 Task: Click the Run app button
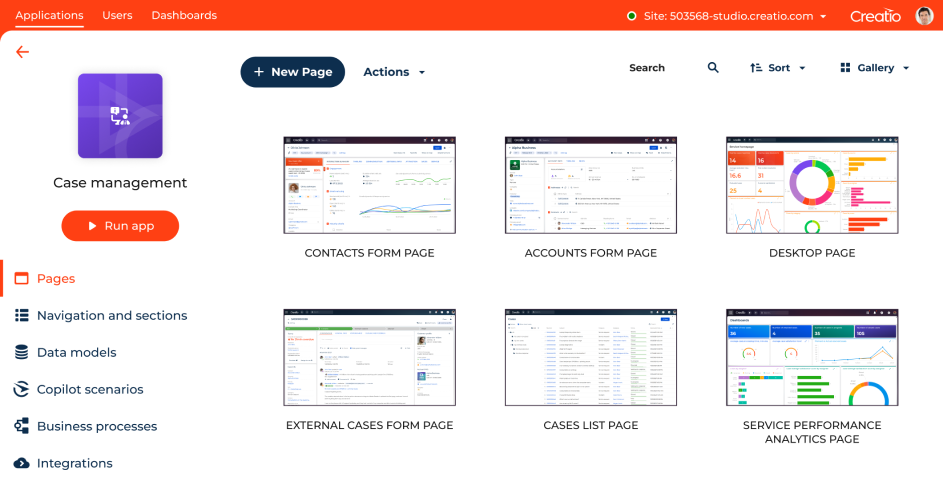point(120,226)
